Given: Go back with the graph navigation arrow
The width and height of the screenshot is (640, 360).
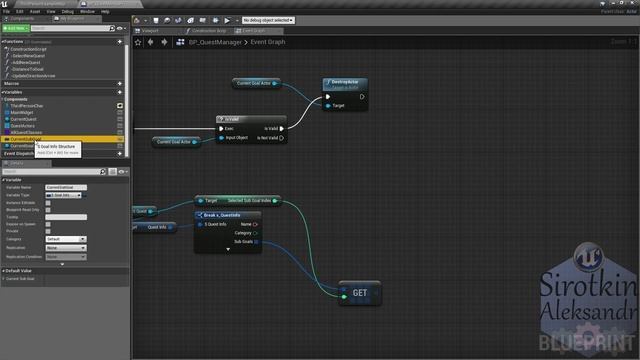Looking at the screenshot, I should pos(151,42).
